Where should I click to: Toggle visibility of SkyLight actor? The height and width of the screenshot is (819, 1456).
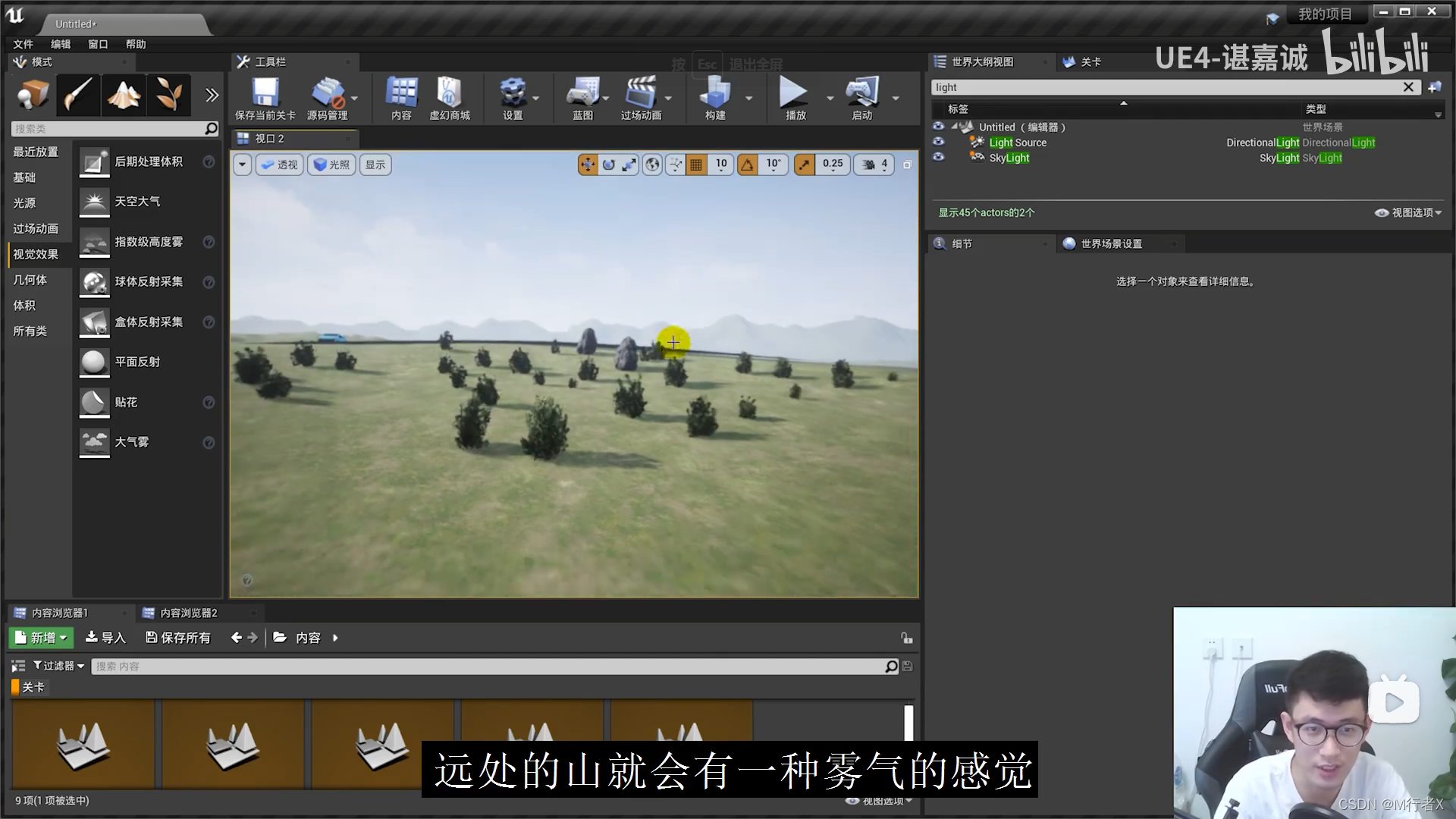point(939,157)
